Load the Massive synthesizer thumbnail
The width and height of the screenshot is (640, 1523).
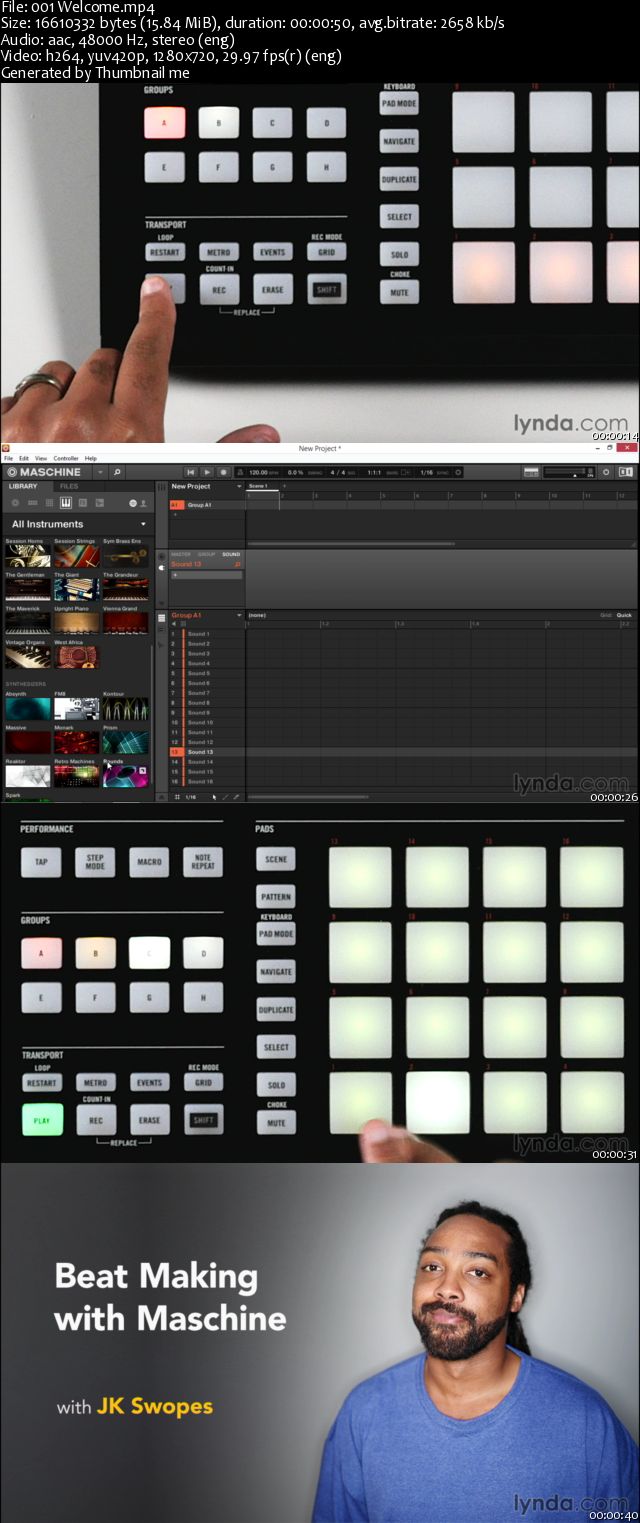pos(27,742)
